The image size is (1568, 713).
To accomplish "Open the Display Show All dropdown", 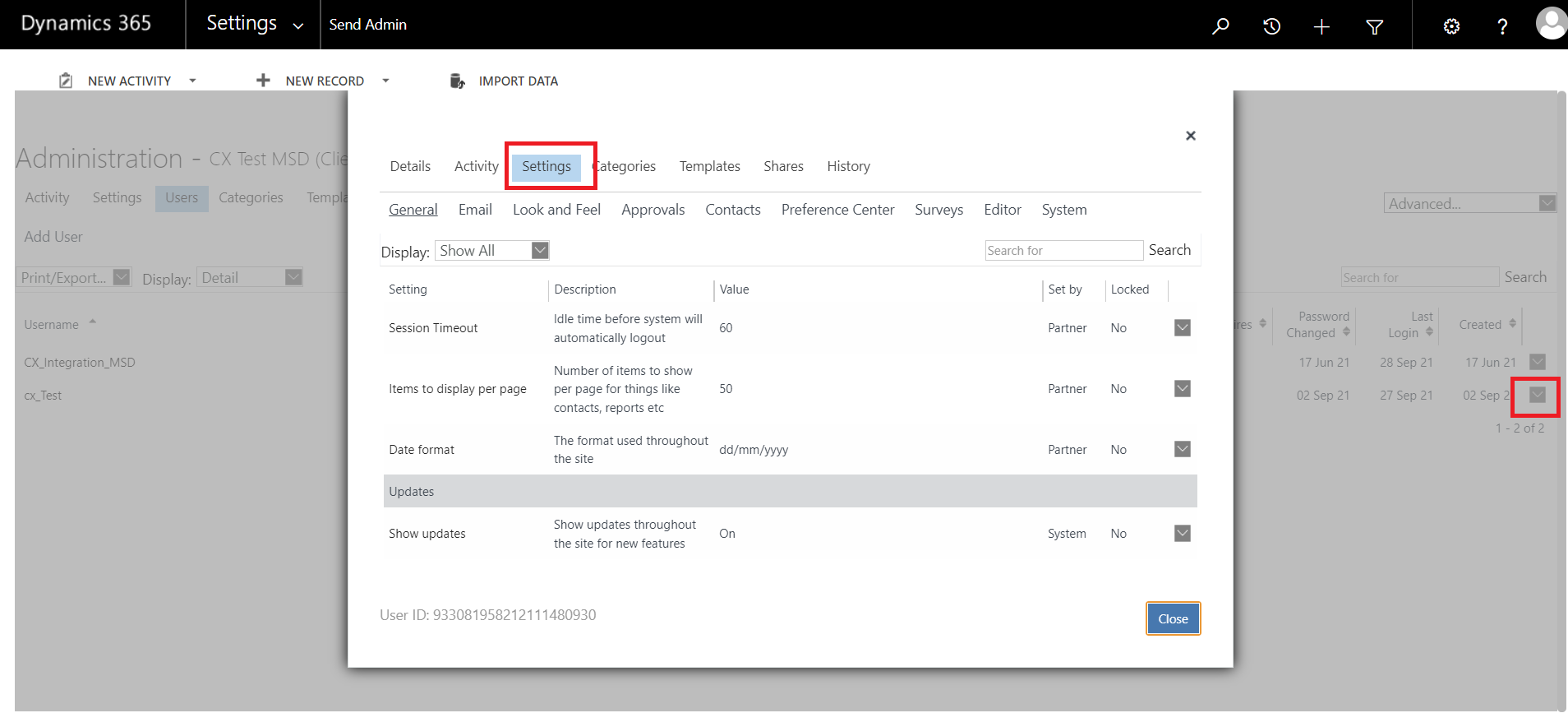I will coord(491,250).
